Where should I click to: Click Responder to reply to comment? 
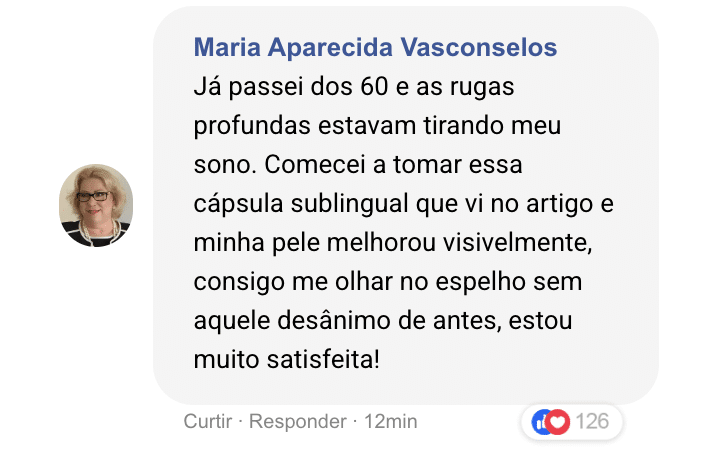pyautogui.click(x=297, y=422)
